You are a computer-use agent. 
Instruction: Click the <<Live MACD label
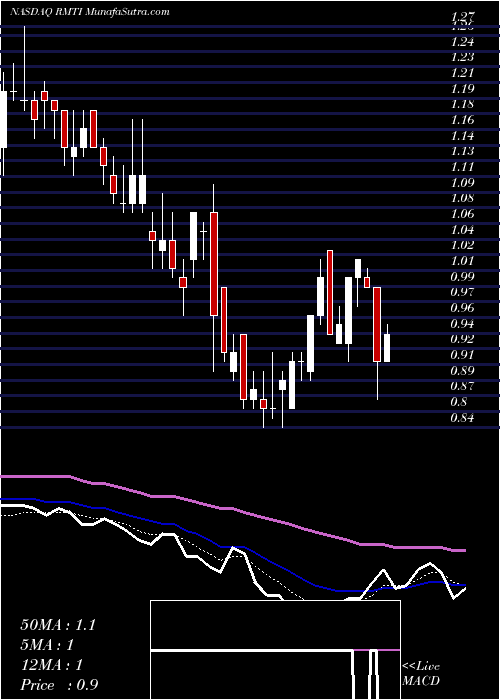point(421,674)
